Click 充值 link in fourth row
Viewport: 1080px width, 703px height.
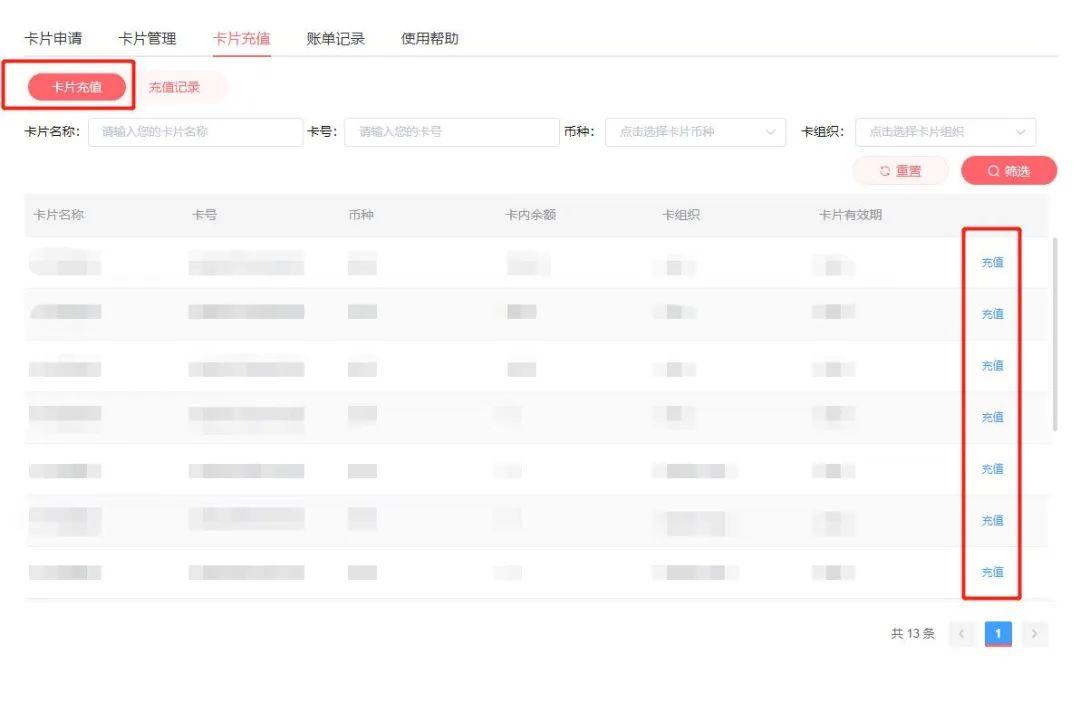pyautogui.click(x=992, y=417)
